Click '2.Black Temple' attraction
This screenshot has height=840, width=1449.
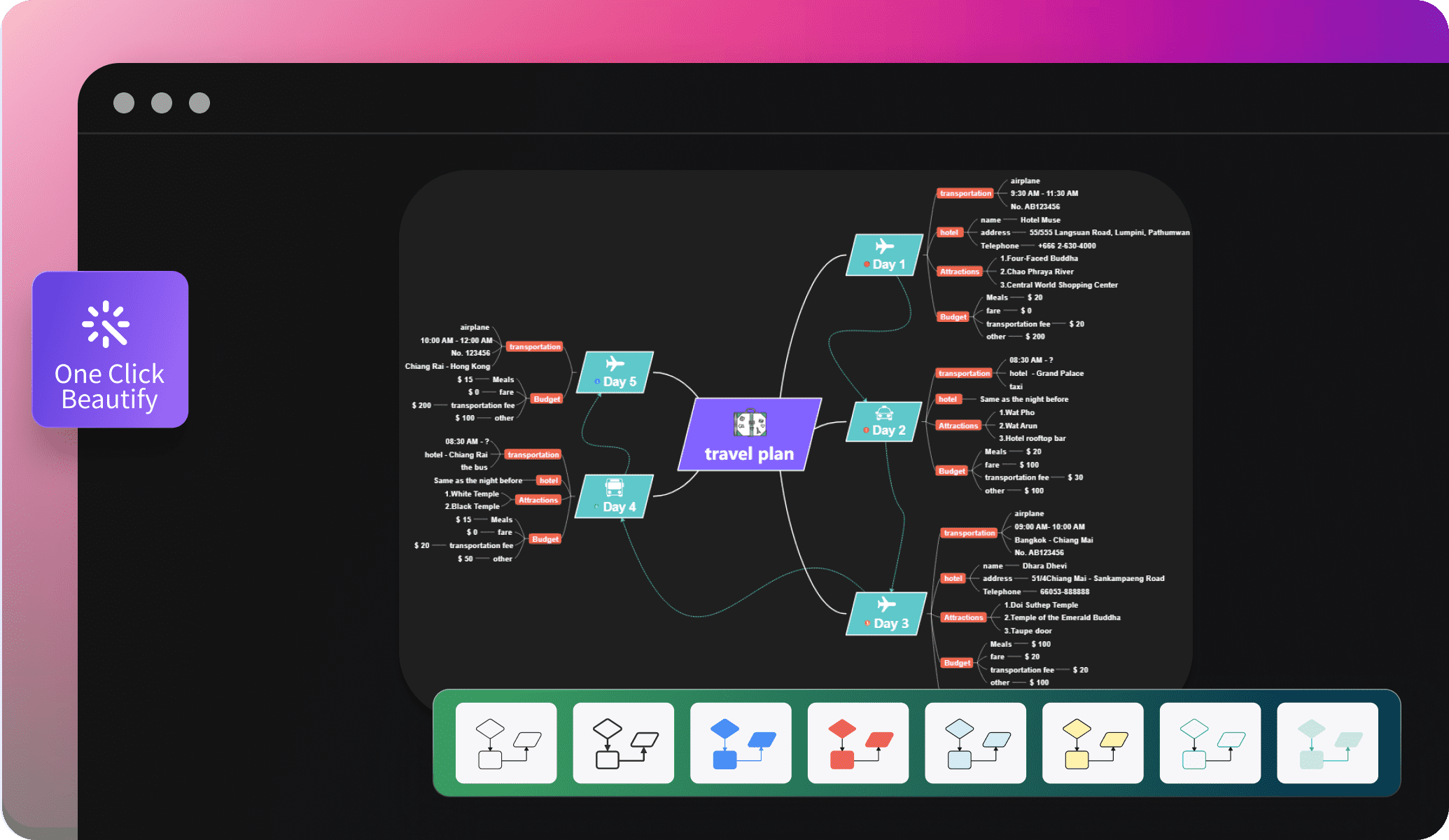pos(472,506)
